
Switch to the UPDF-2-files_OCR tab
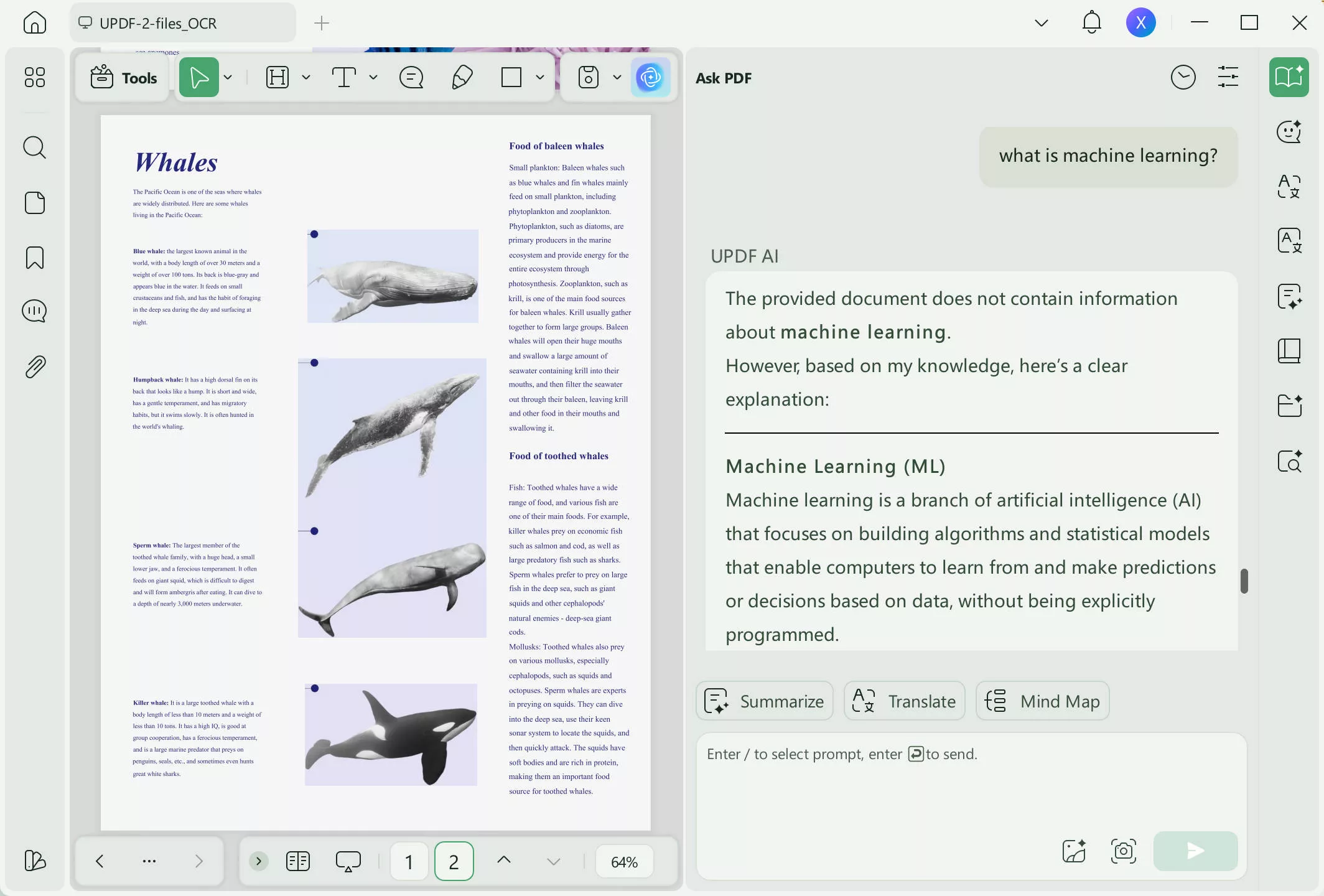coord(159,23)
